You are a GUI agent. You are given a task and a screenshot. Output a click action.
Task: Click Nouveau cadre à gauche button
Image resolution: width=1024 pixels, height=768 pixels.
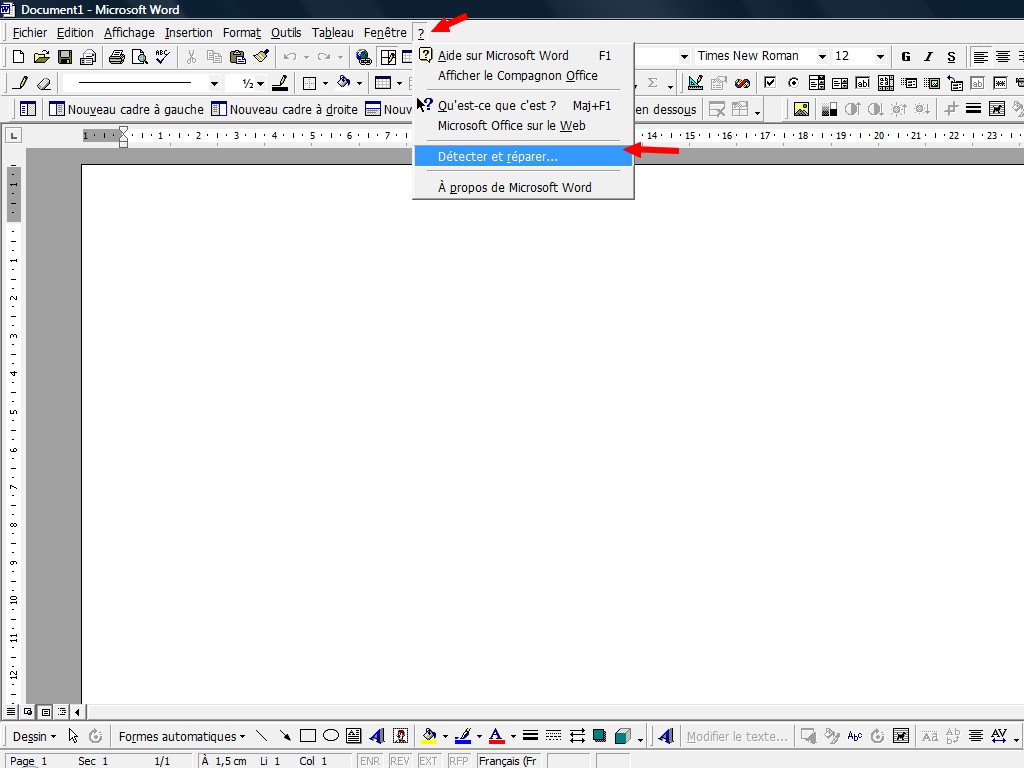point(127,109)
